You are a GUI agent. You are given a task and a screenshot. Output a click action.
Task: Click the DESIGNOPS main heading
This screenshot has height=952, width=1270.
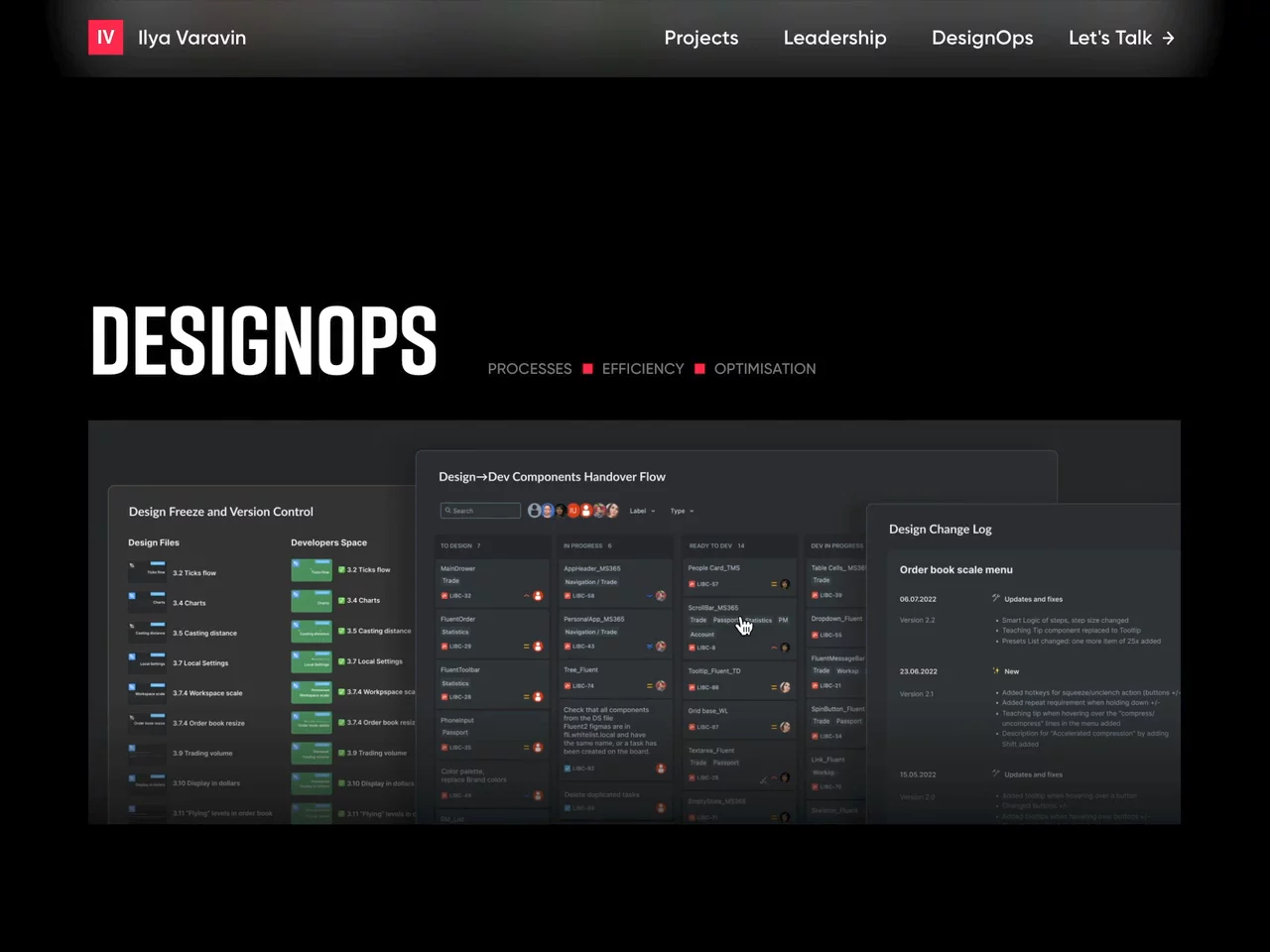point(264,340)
